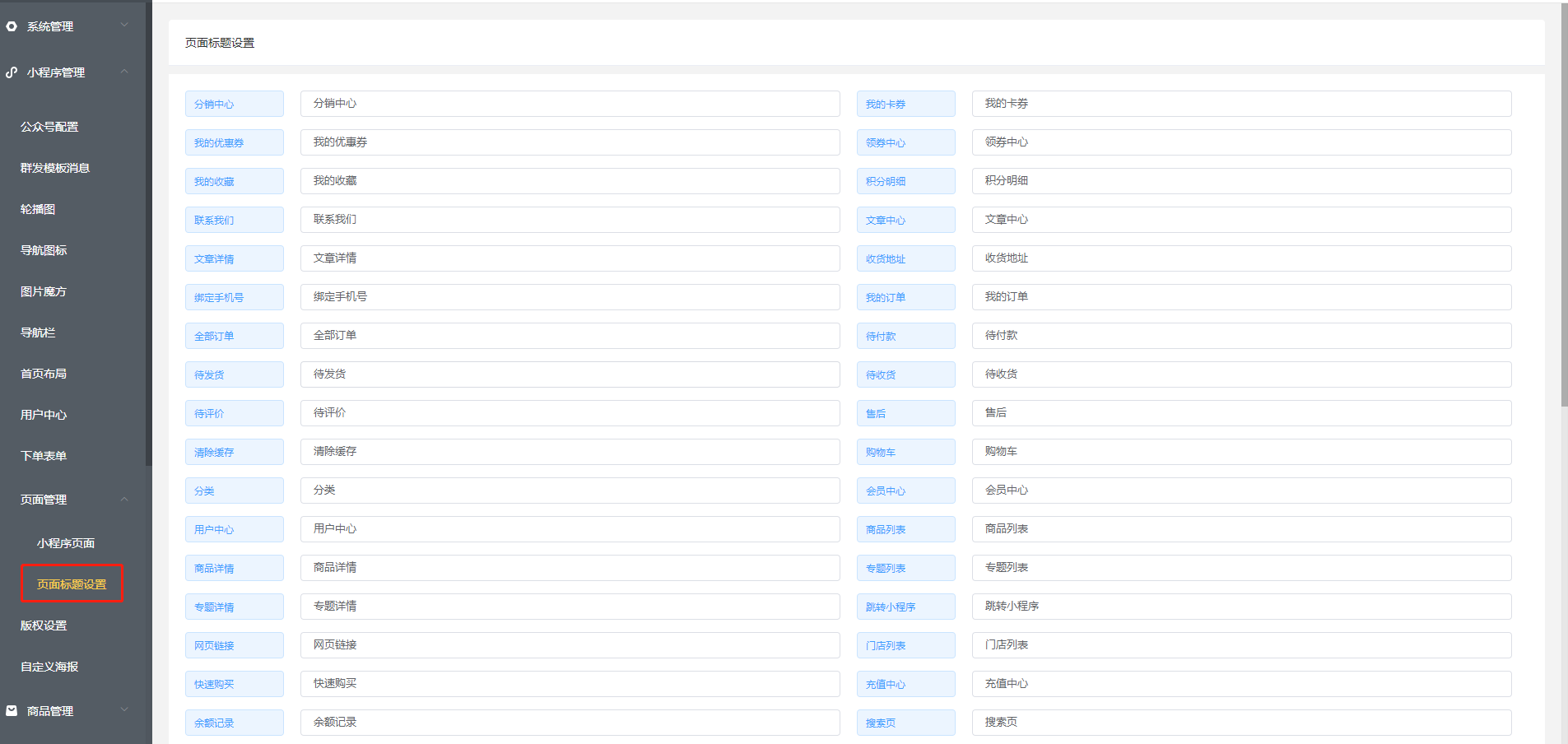1568x744 pixels.
Task: Click the 充值中心 title input box
Action: (x=1241, y=684)
